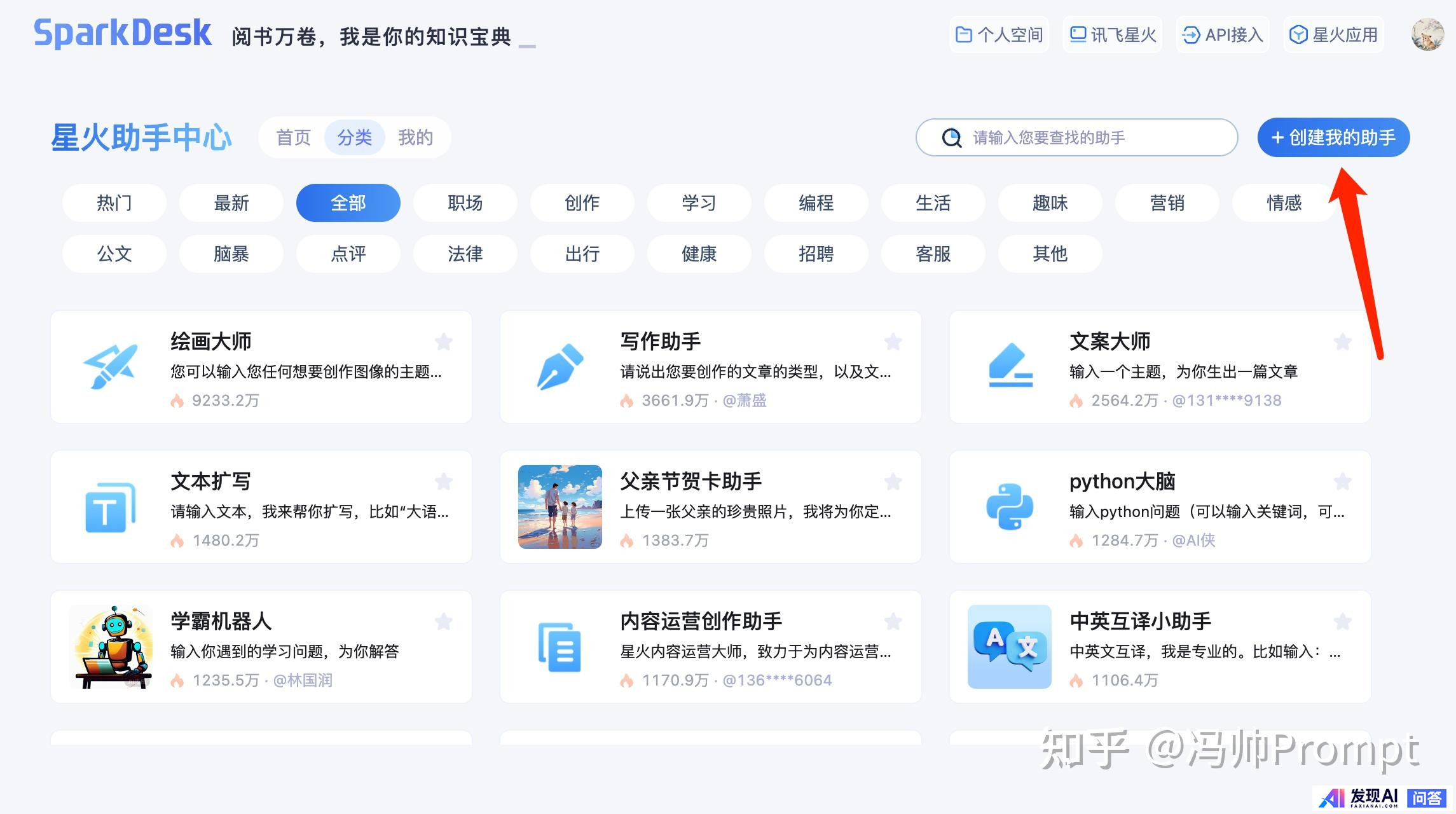Favorite 写作助手 with its star
1456x814 pixels.
893,342
